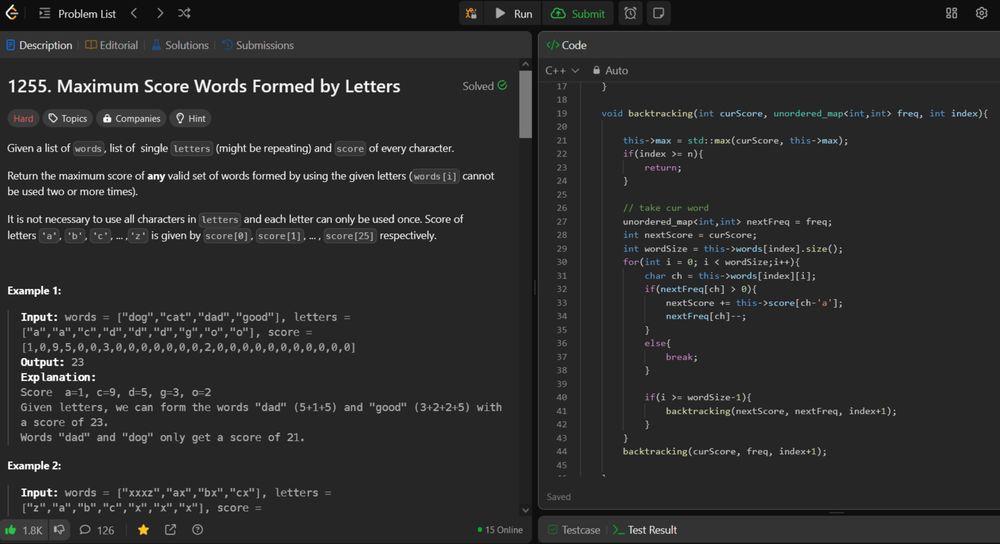Like the problem thumbs up icon
This screenshot has height=544, width=1000.
[24, 530]
